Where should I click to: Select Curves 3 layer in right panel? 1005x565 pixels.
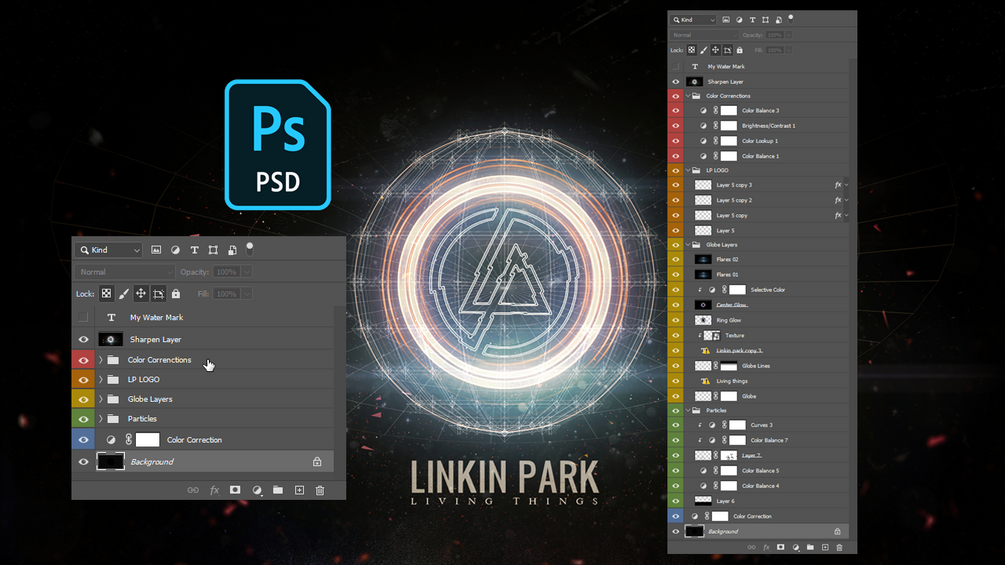pyautogui.click(x=766, y=425)
